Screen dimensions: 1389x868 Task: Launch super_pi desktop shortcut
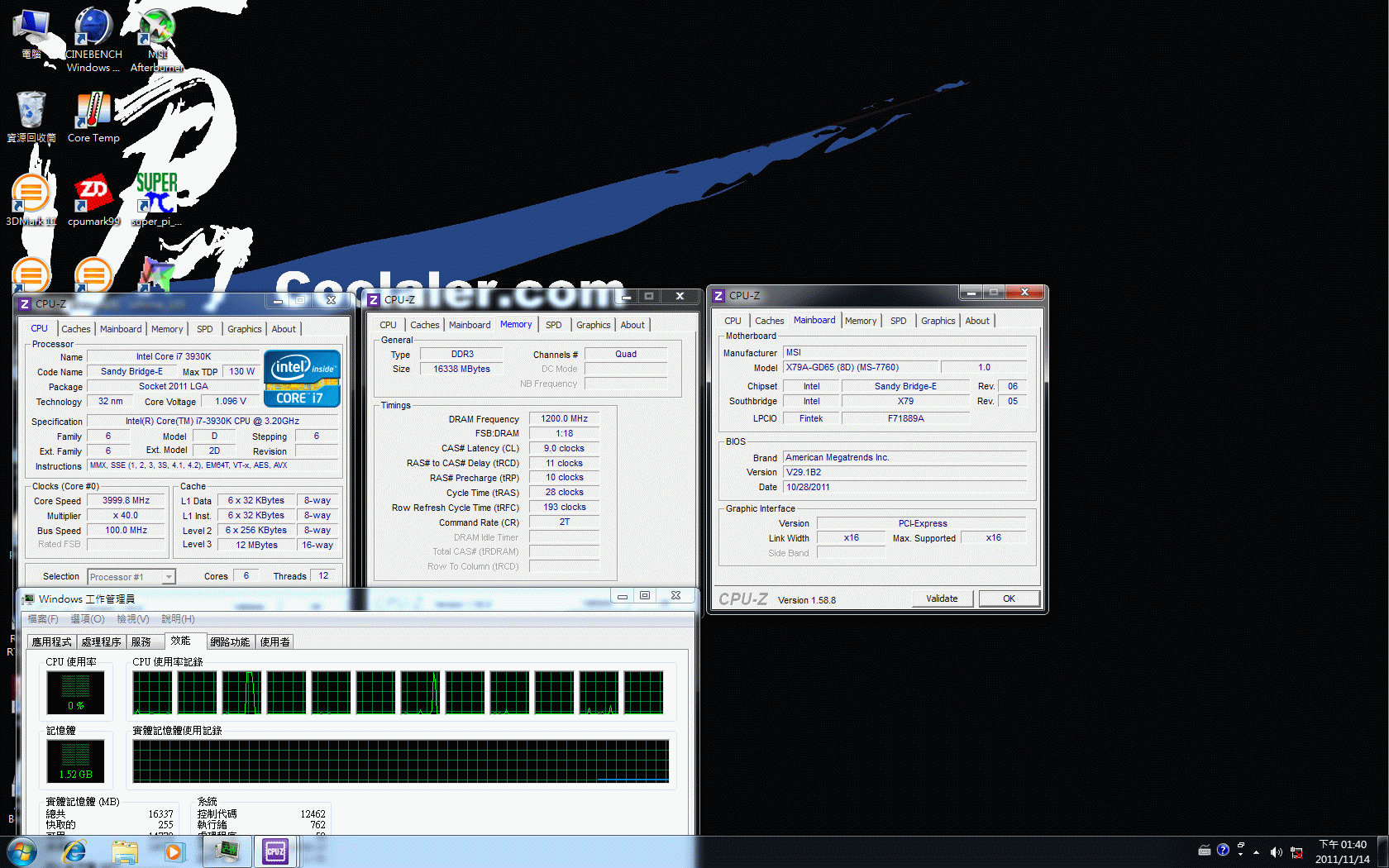coord(156,200)
